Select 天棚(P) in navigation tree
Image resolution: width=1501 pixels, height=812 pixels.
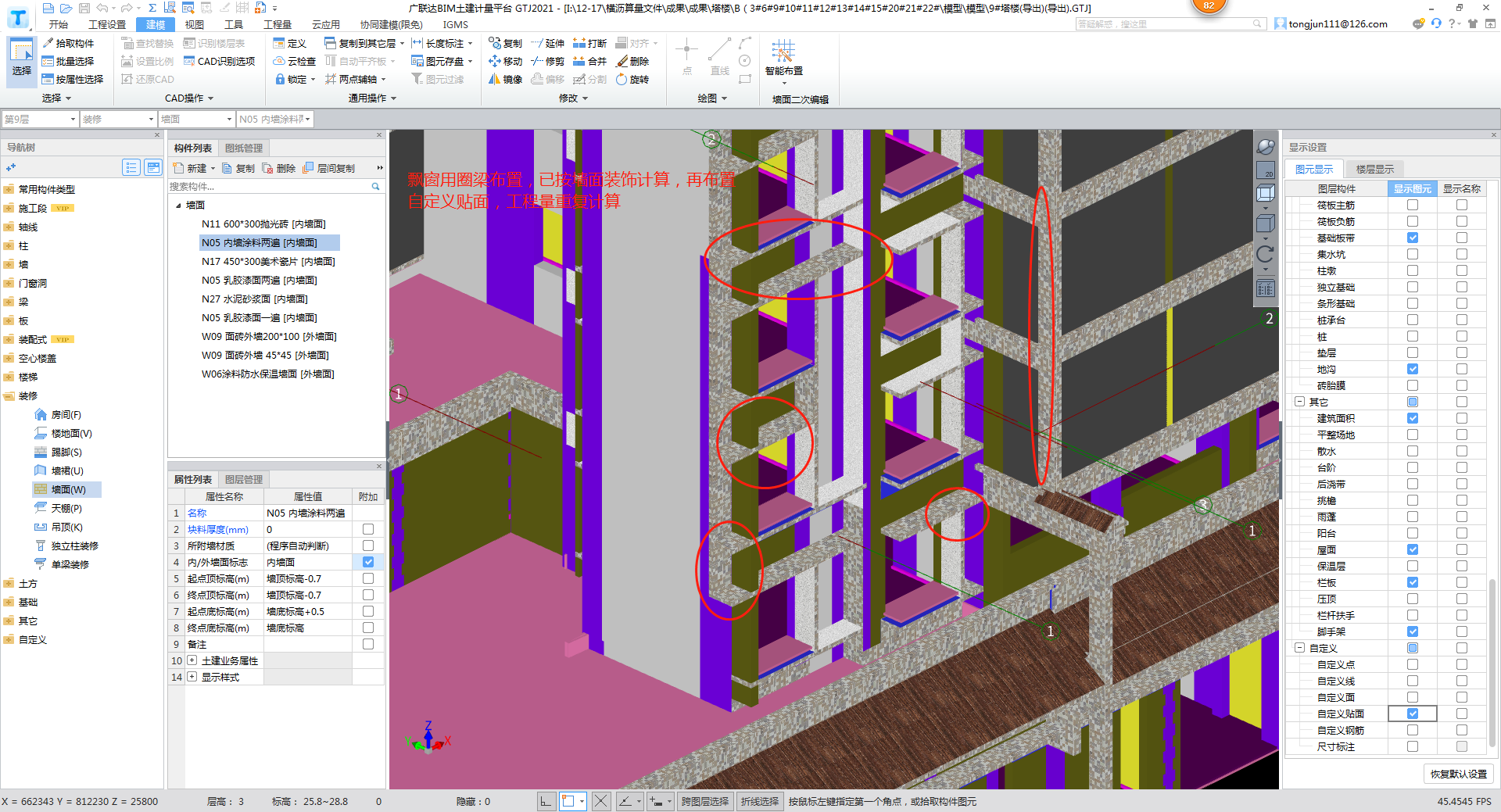point(66,508)
